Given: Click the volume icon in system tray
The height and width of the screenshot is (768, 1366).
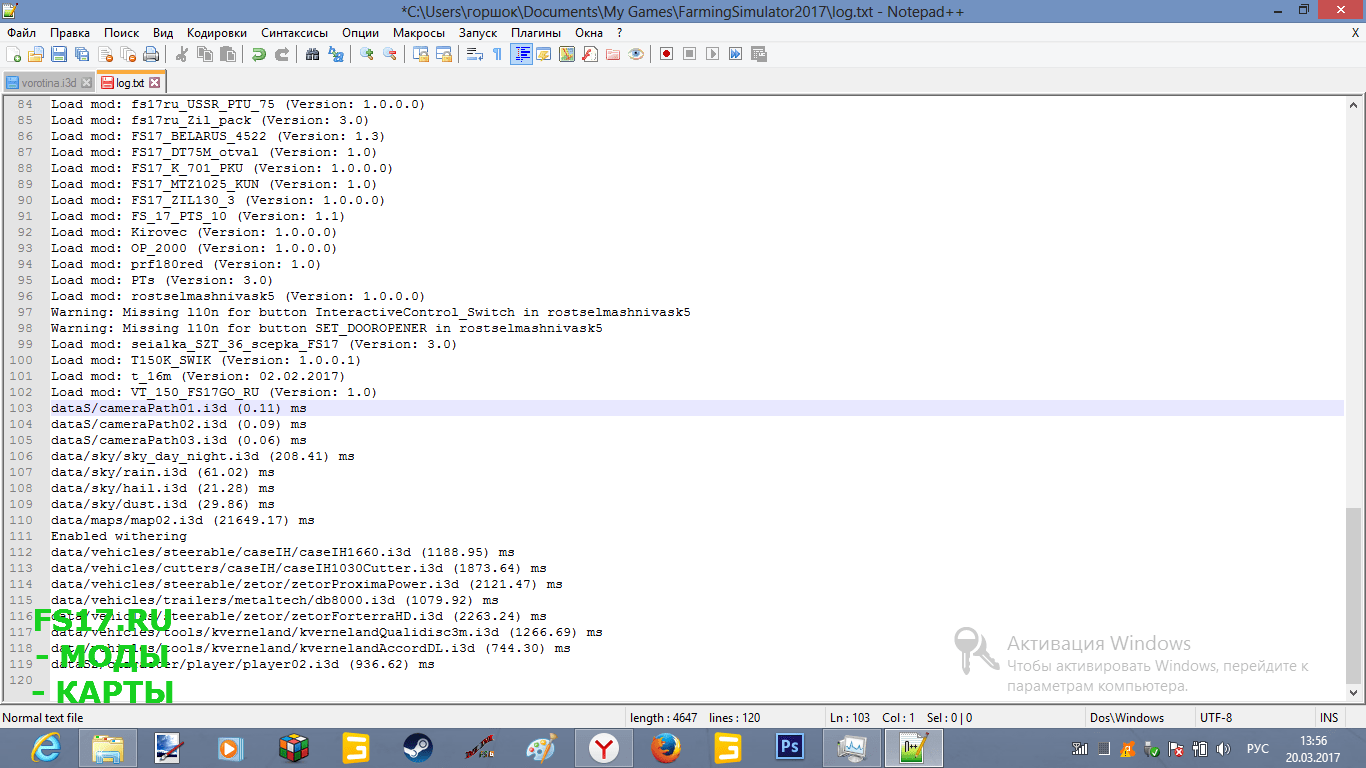Looking at the screenshot, I should pyautogui.click(x=1223, y=748).
